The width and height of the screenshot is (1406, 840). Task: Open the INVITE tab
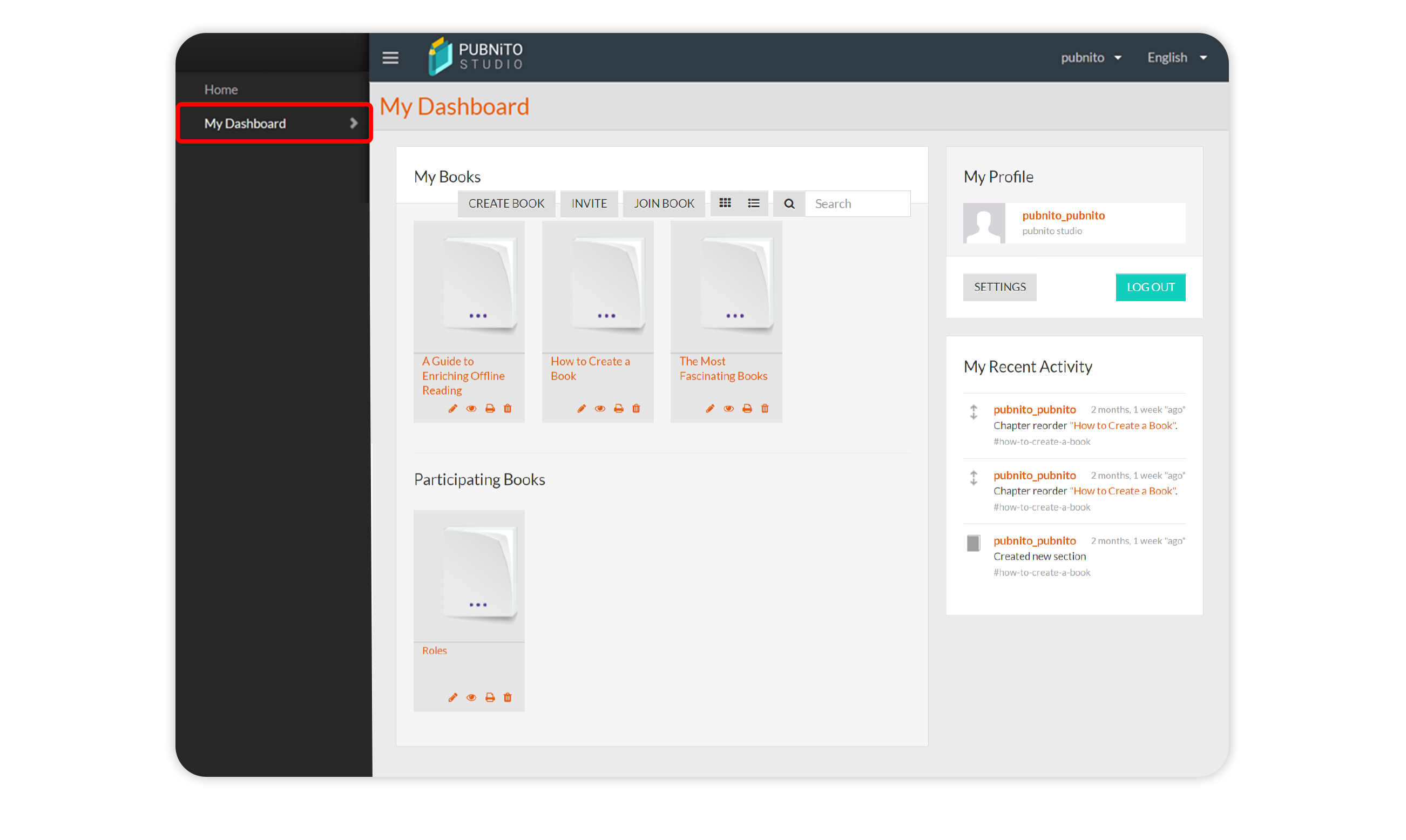tap(589, 203)
